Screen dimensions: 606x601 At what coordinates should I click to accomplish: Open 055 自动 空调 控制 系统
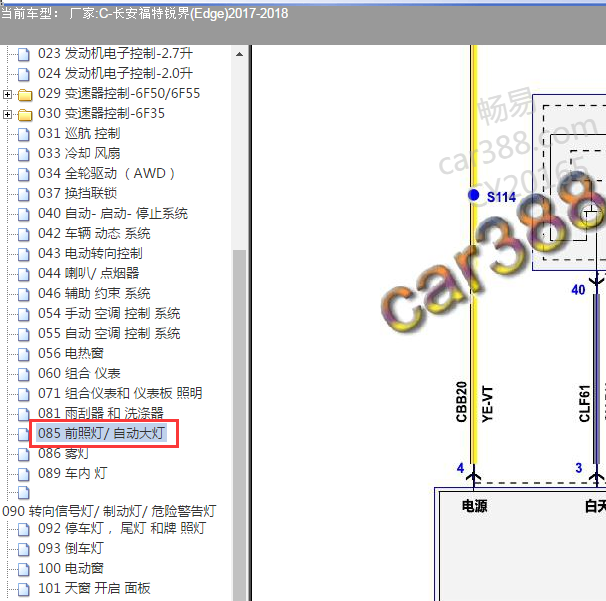[x=109, y=334]
